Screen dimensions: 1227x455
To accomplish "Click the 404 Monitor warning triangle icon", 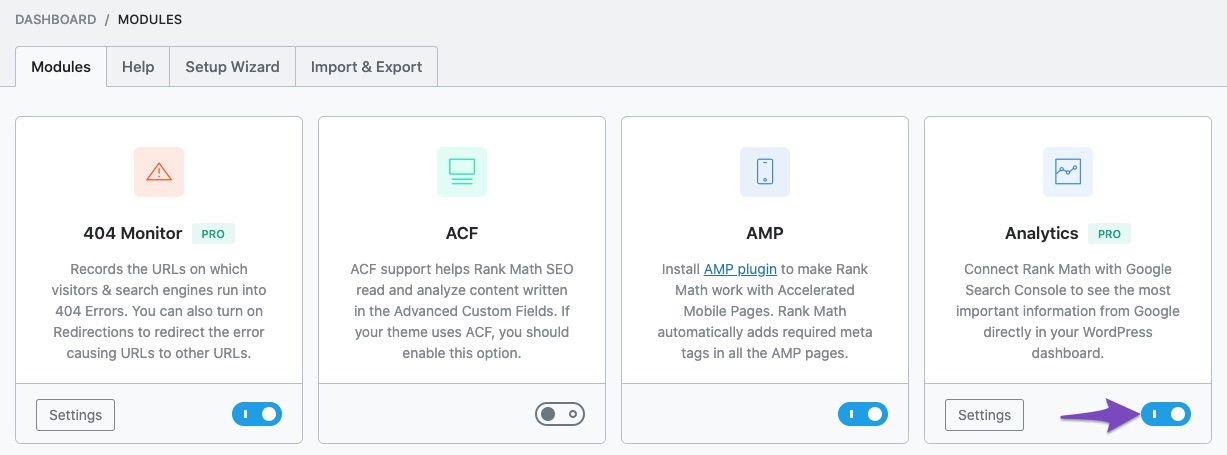I will [159, 172].
